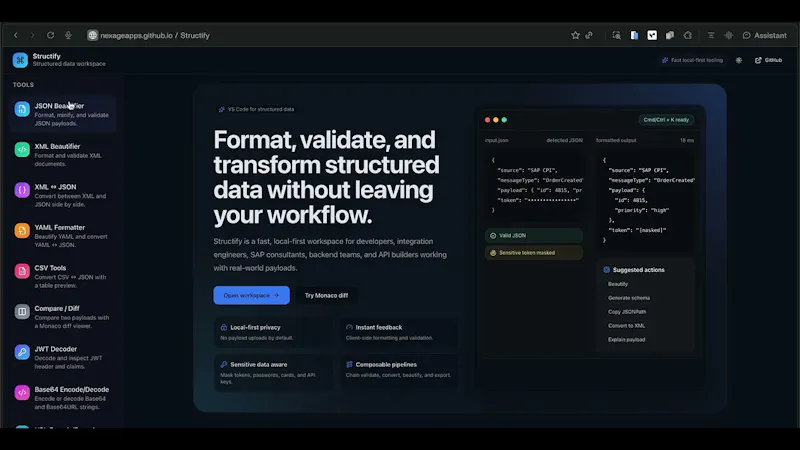Click the detected JSON label

tap(564, 140)
